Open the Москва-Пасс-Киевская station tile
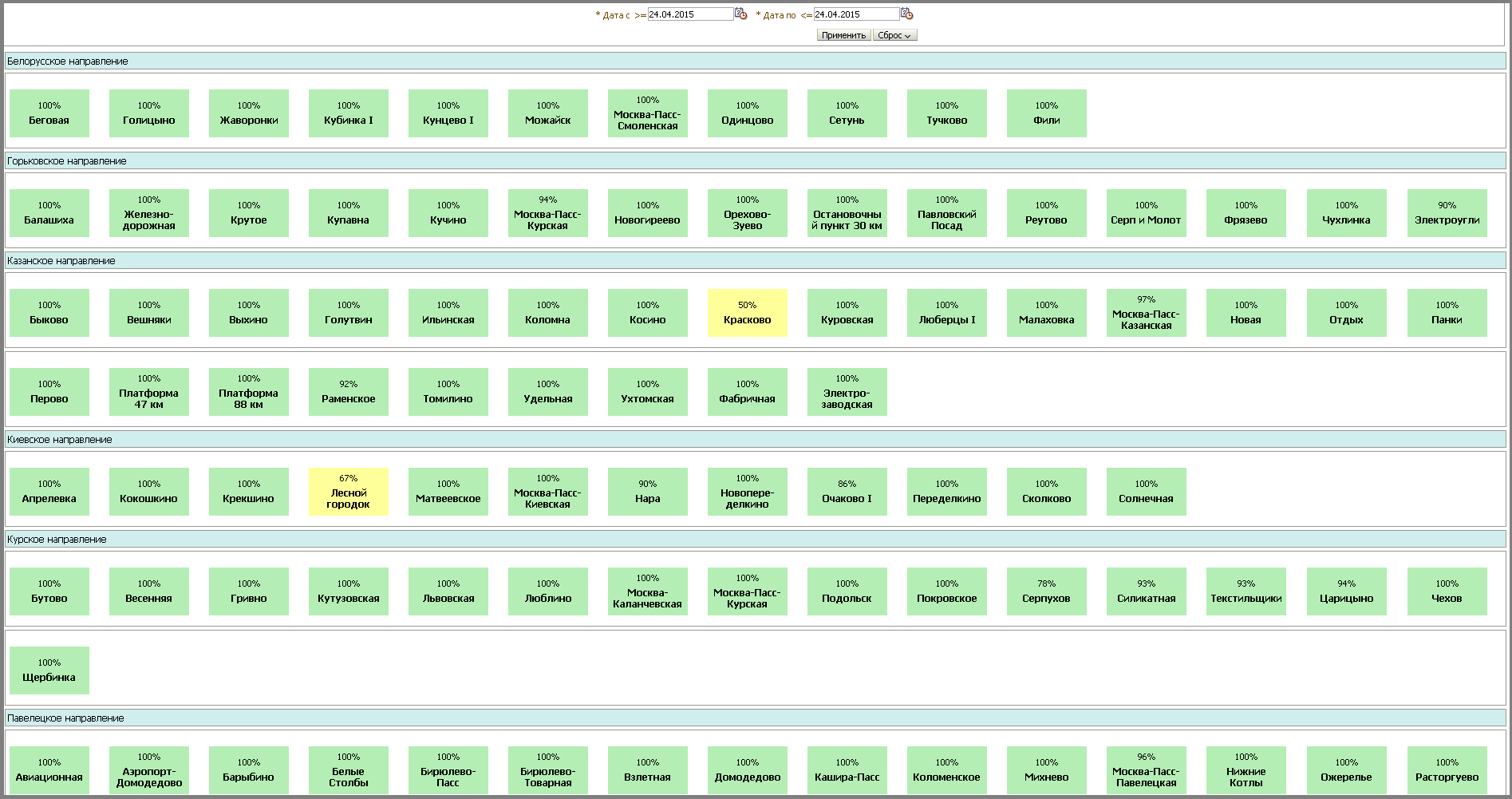 coord(548,492)
